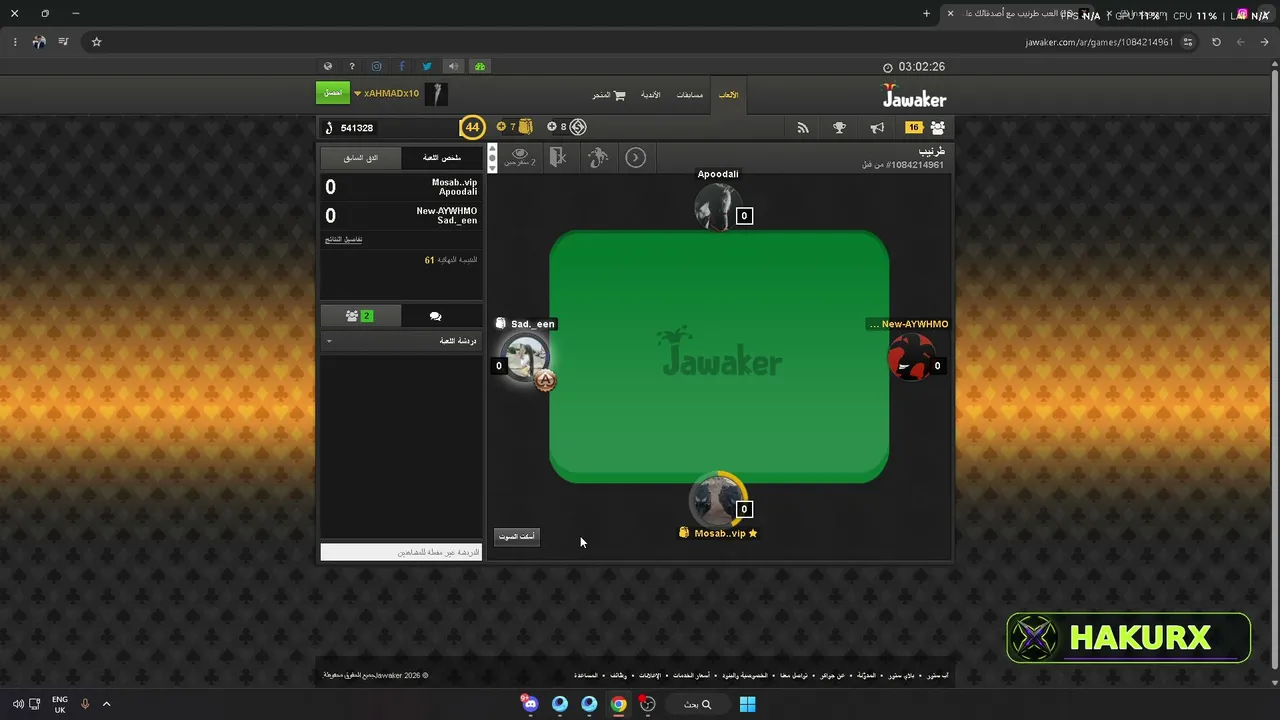The image size is (1280, 720).
Task: Open the store tab with cart icon
Action: pyautogui.click(x=608, y=95)
